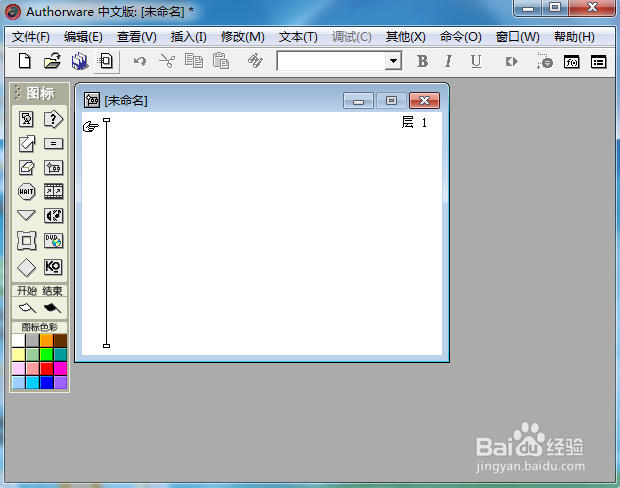Toggle Bold text style
The height and width of the screenshot is (488, 620).
[422, 61]
